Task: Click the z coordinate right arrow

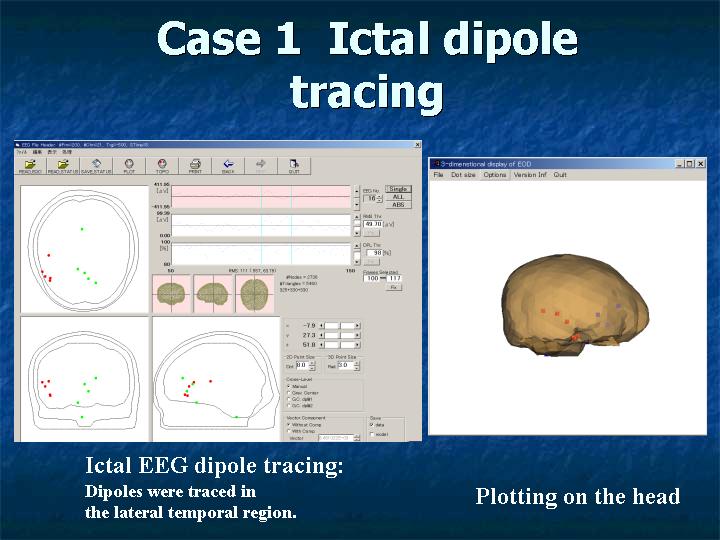Action: point(357,345)
